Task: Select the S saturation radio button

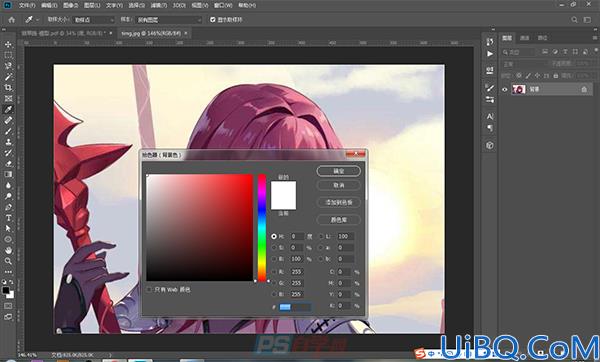Action: [274, 248]
